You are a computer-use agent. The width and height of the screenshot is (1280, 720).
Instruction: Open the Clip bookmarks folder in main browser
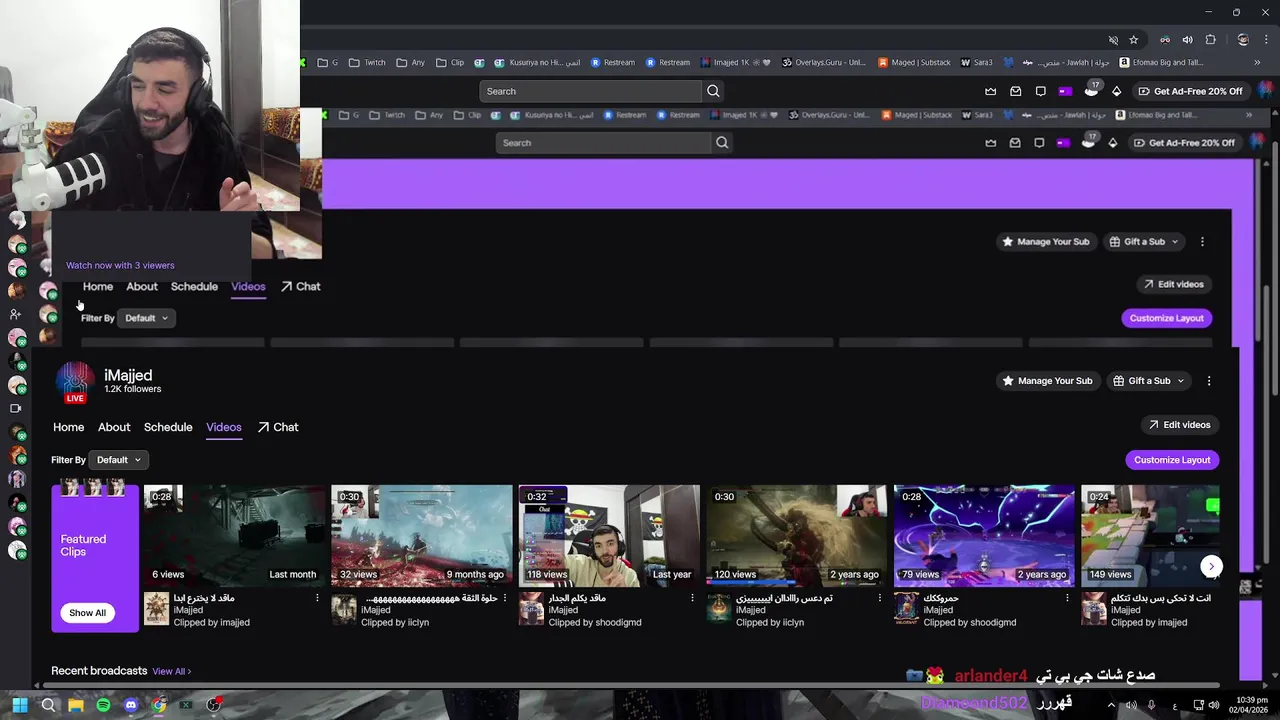(x=449, y=62)
